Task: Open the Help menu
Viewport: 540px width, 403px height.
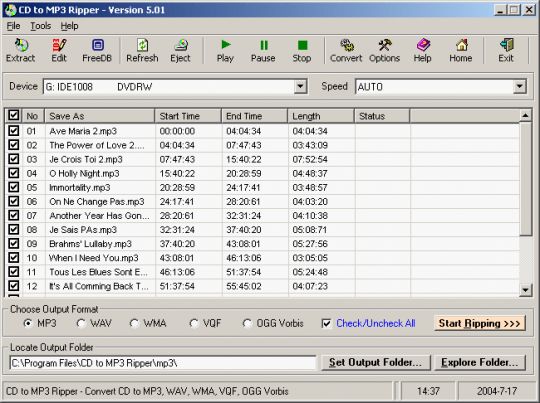Action: 69,26
